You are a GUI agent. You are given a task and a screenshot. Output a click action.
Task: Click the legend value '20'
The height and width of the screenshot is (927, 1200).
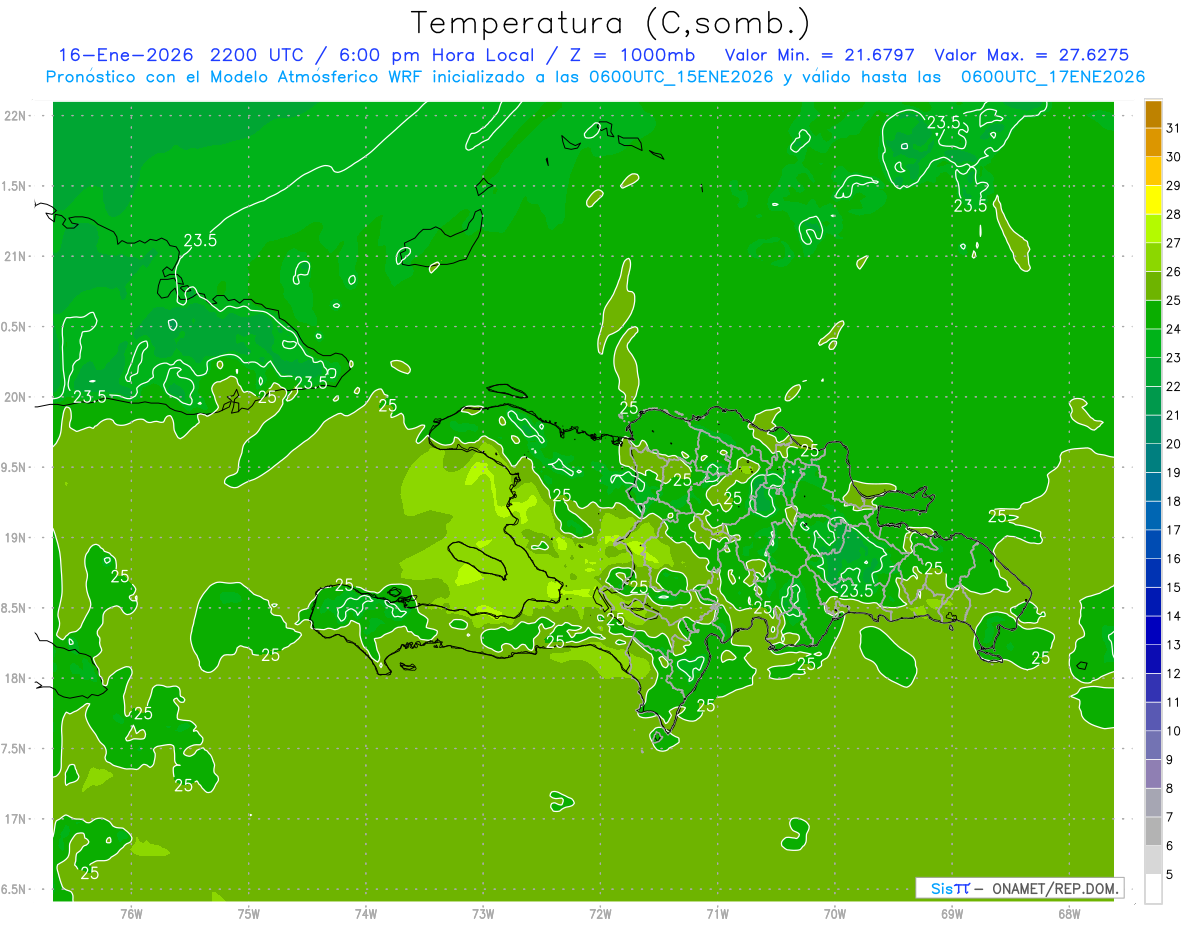coord(1173,444)
